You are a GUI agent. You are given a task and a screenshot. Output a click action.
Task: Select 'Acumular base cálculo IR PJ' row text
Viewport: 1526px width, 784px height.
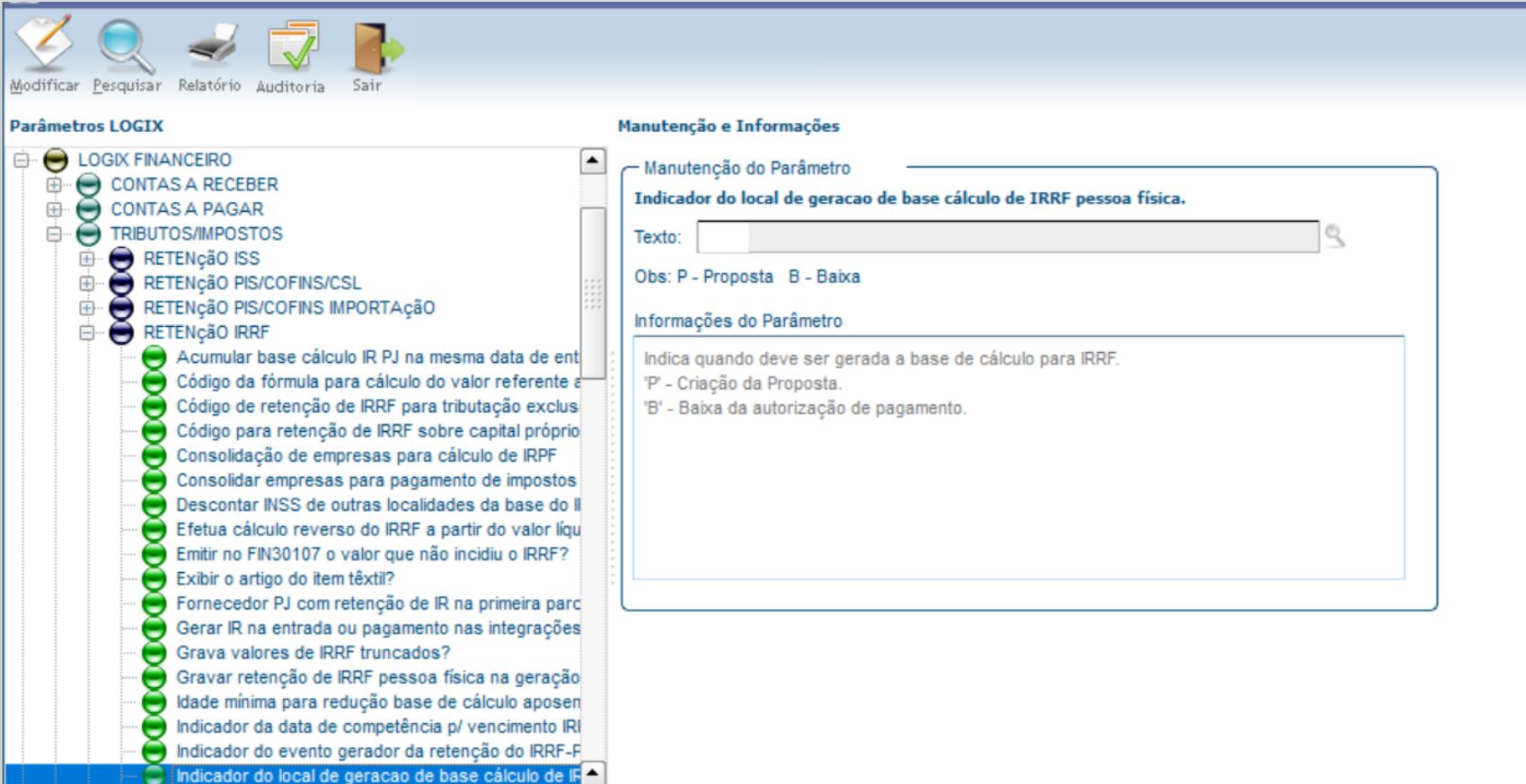[x=377, y=357]
